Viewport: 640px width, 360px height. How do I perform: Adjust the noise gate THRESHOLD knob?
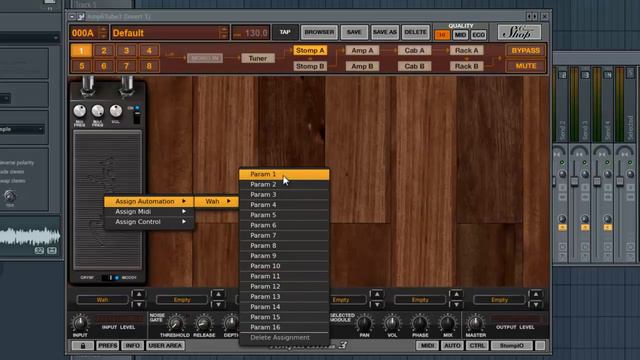[x=175, y=323]
